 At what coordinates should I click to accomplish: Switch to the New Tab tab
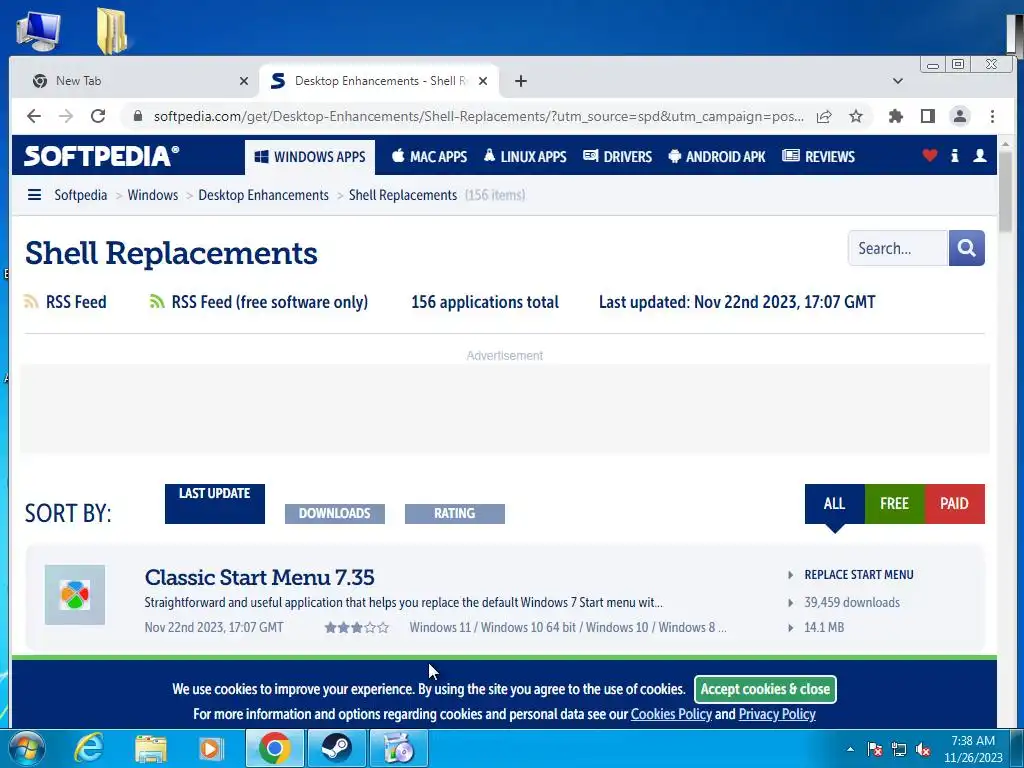coord(135,81)
